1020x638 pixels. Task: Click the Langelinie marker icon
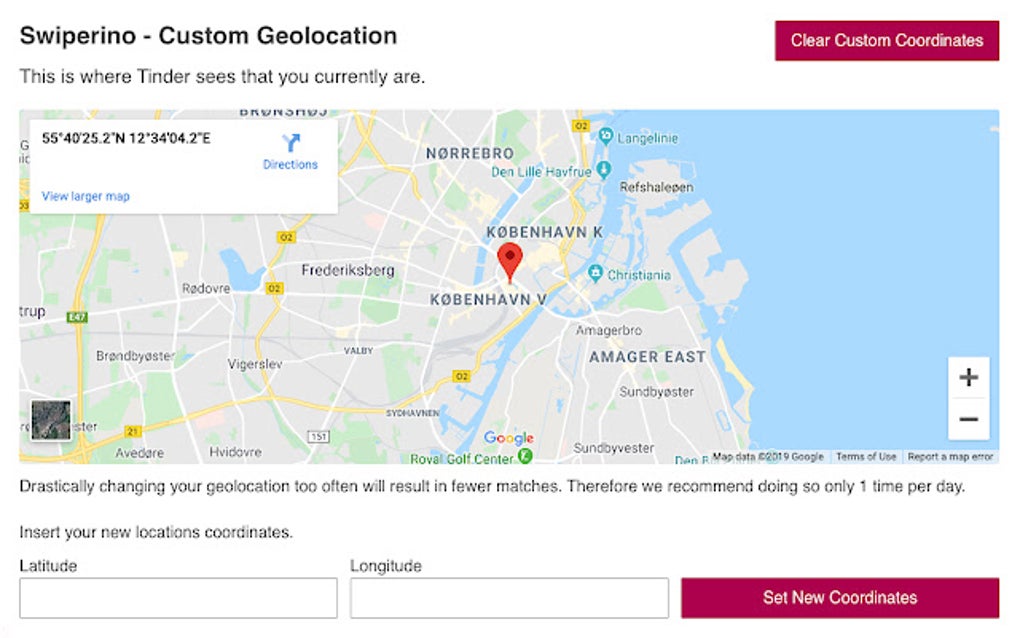coord(604,136)
